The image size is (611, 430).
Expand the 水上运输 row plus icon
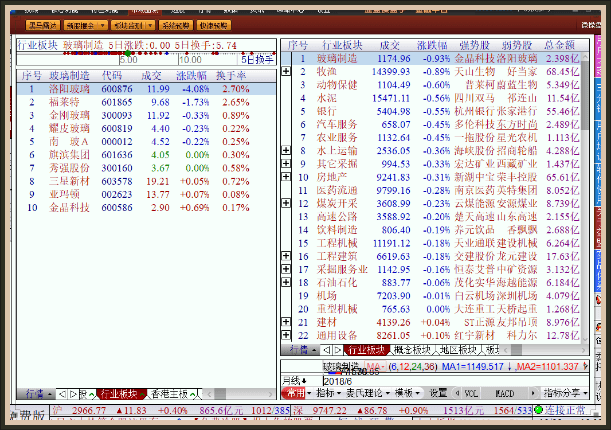286,150
